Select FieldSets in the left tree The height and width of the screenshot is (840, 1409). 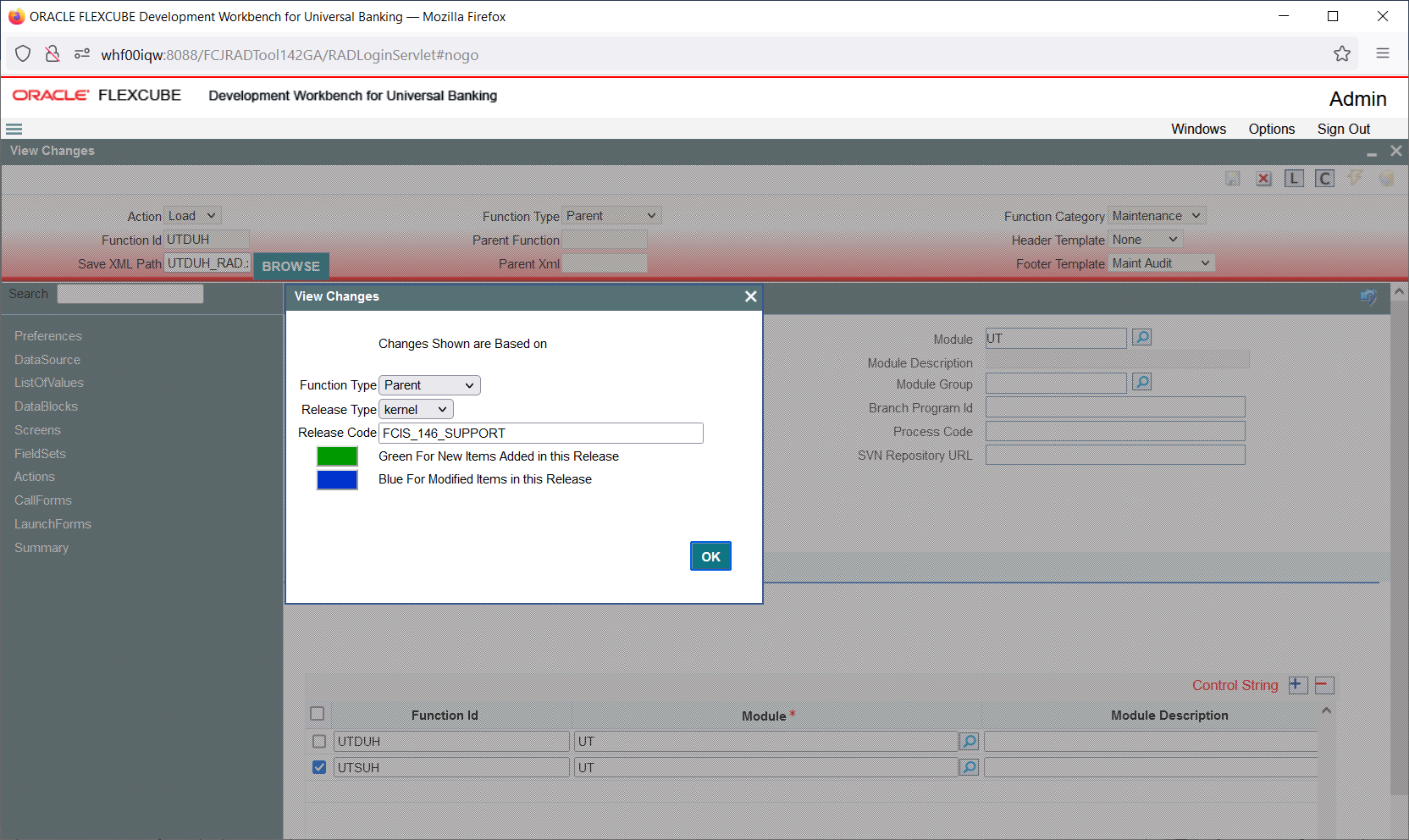point(40,454)
